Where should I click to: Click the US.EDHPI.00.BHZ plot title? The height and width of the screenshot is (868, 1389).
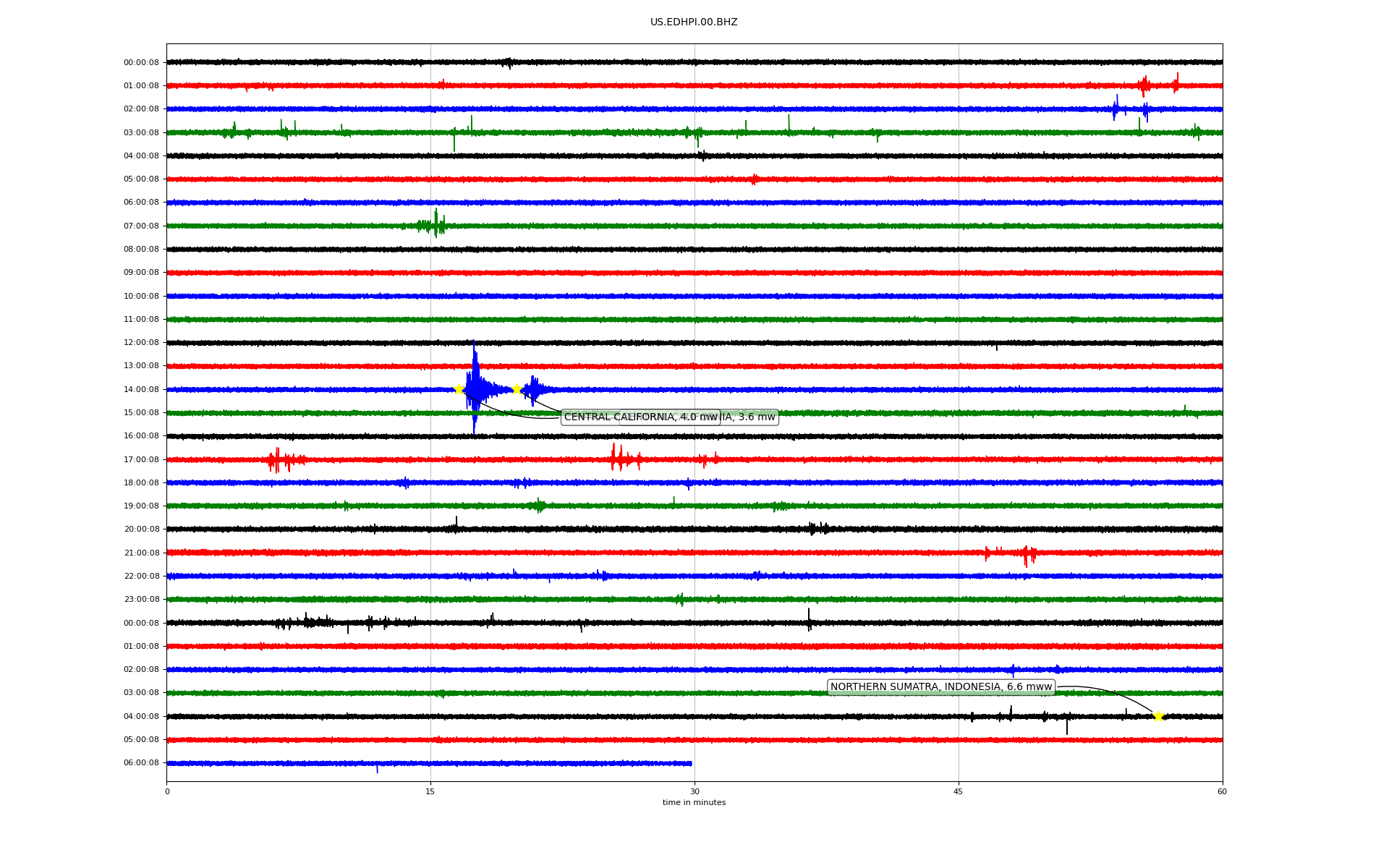click(694, 22)
